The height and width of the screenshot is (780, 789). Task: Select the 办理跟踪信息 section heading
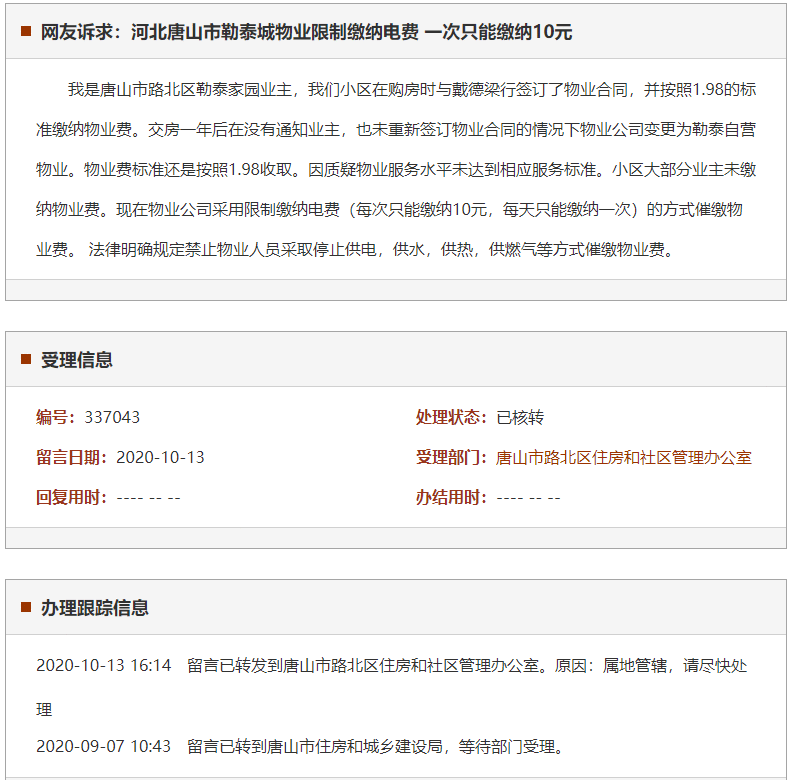tap(95, 607)
